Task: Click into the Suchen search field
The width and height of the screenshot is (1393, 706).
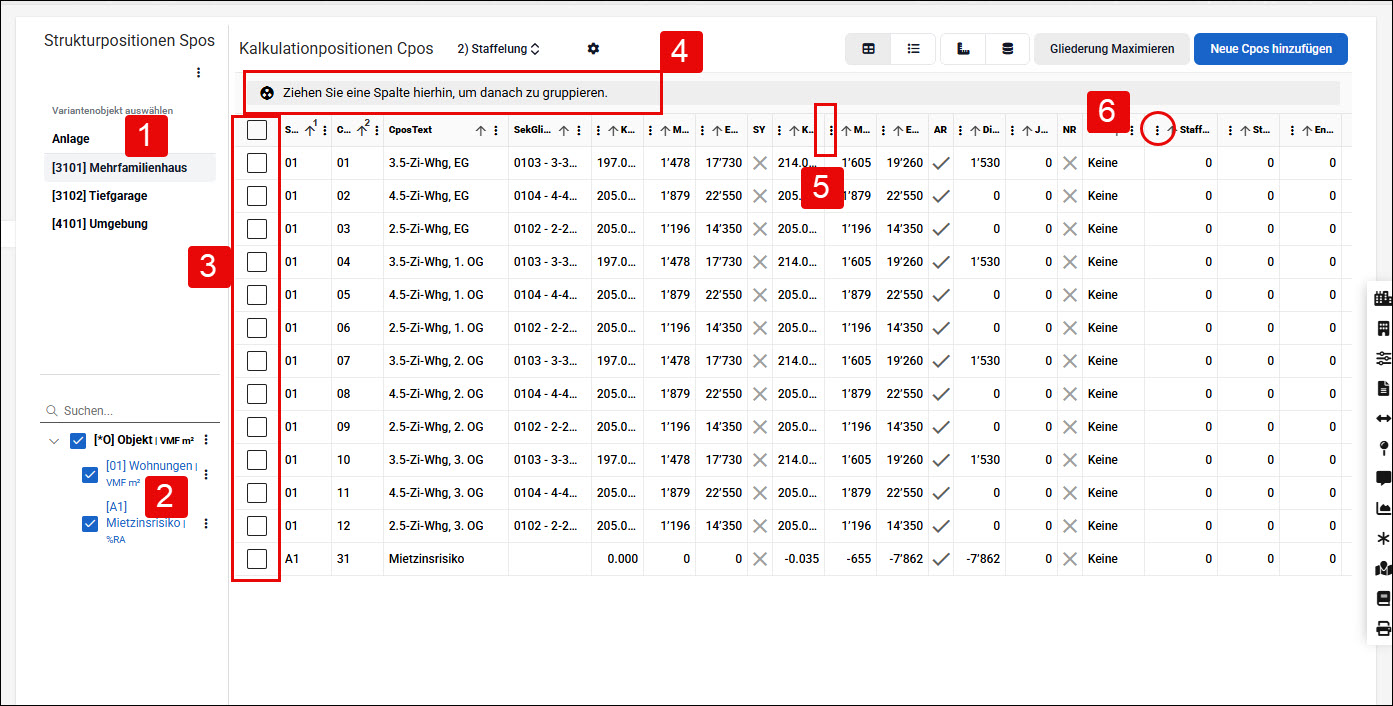Action: (130, 411)
